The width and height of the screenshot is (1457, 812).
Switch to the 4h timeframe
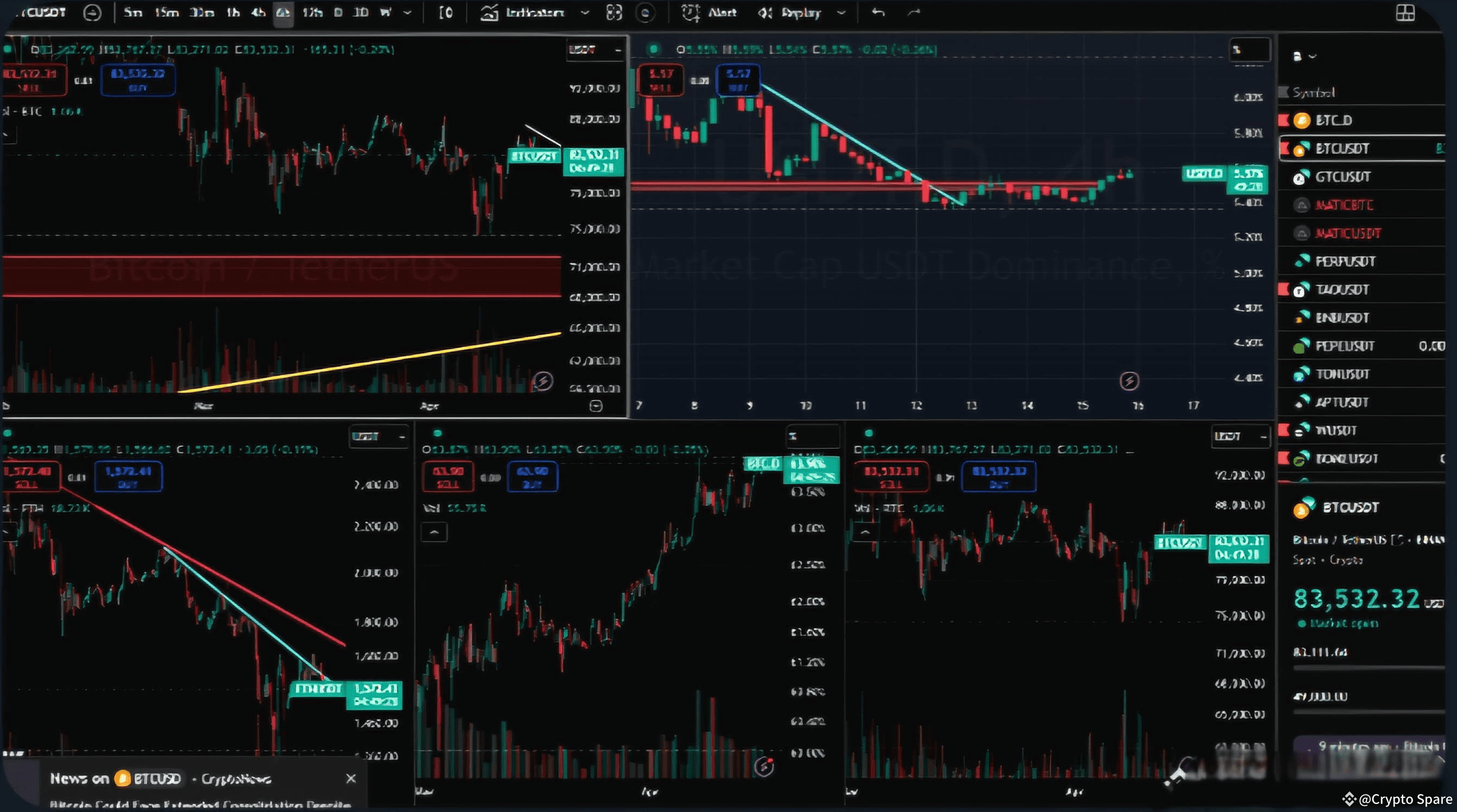tap(258, 12)
